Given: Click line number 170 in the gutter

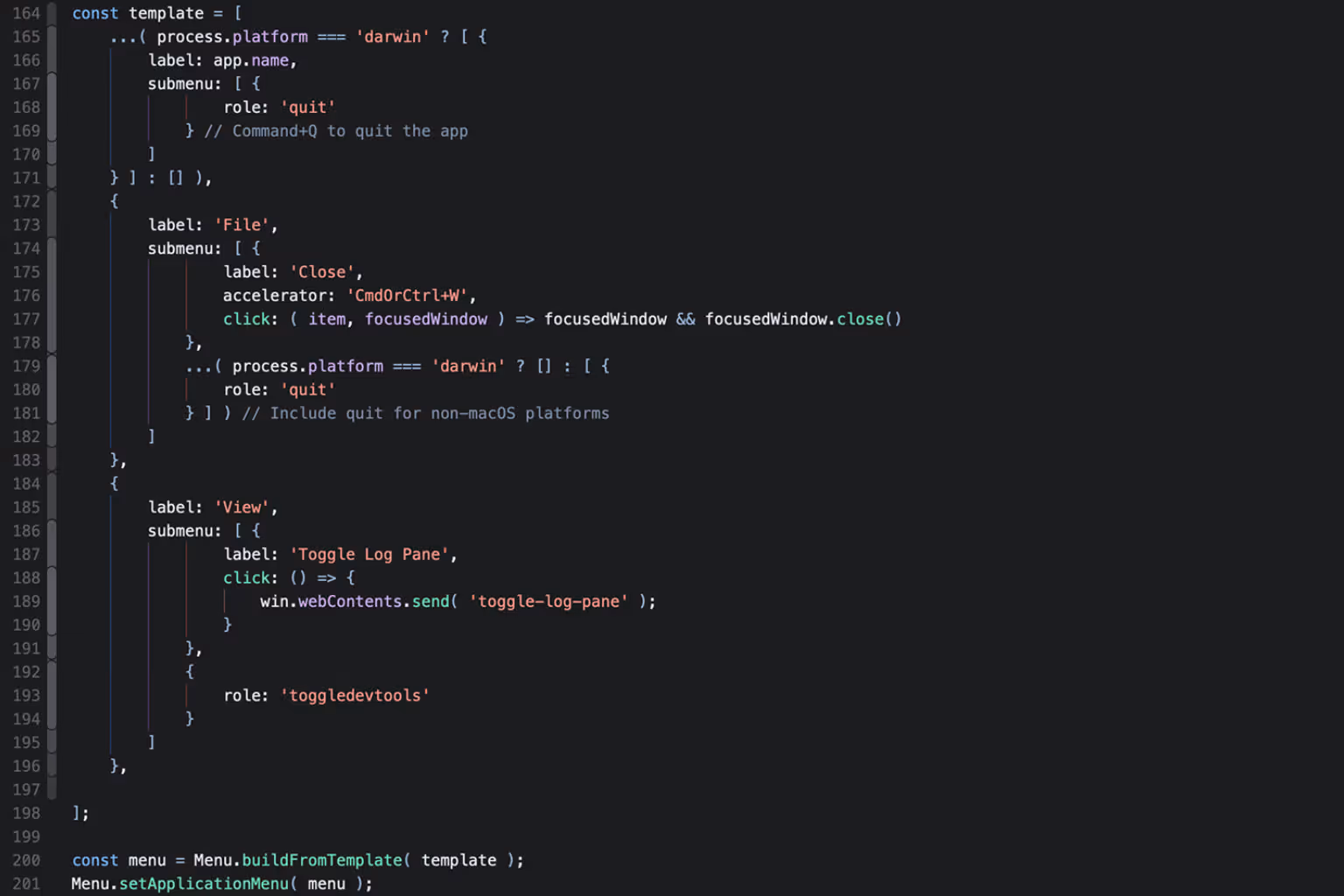Looking at the screenshot, I should click(26, 154).
